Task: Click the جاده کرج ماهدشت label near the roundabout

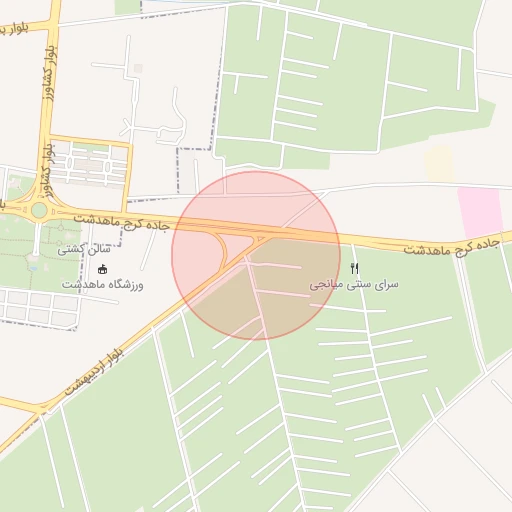Action: pos(122,222)
